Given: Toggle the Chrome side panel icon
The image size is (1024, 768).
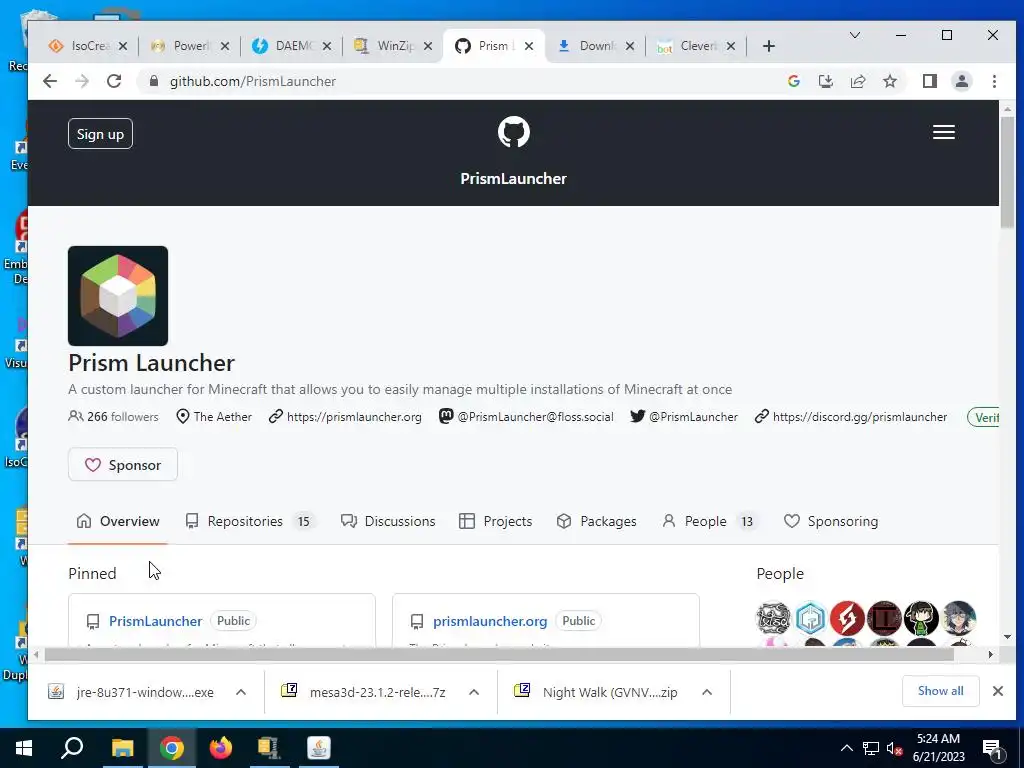Looking at the screenshot, I should (929, 81).
